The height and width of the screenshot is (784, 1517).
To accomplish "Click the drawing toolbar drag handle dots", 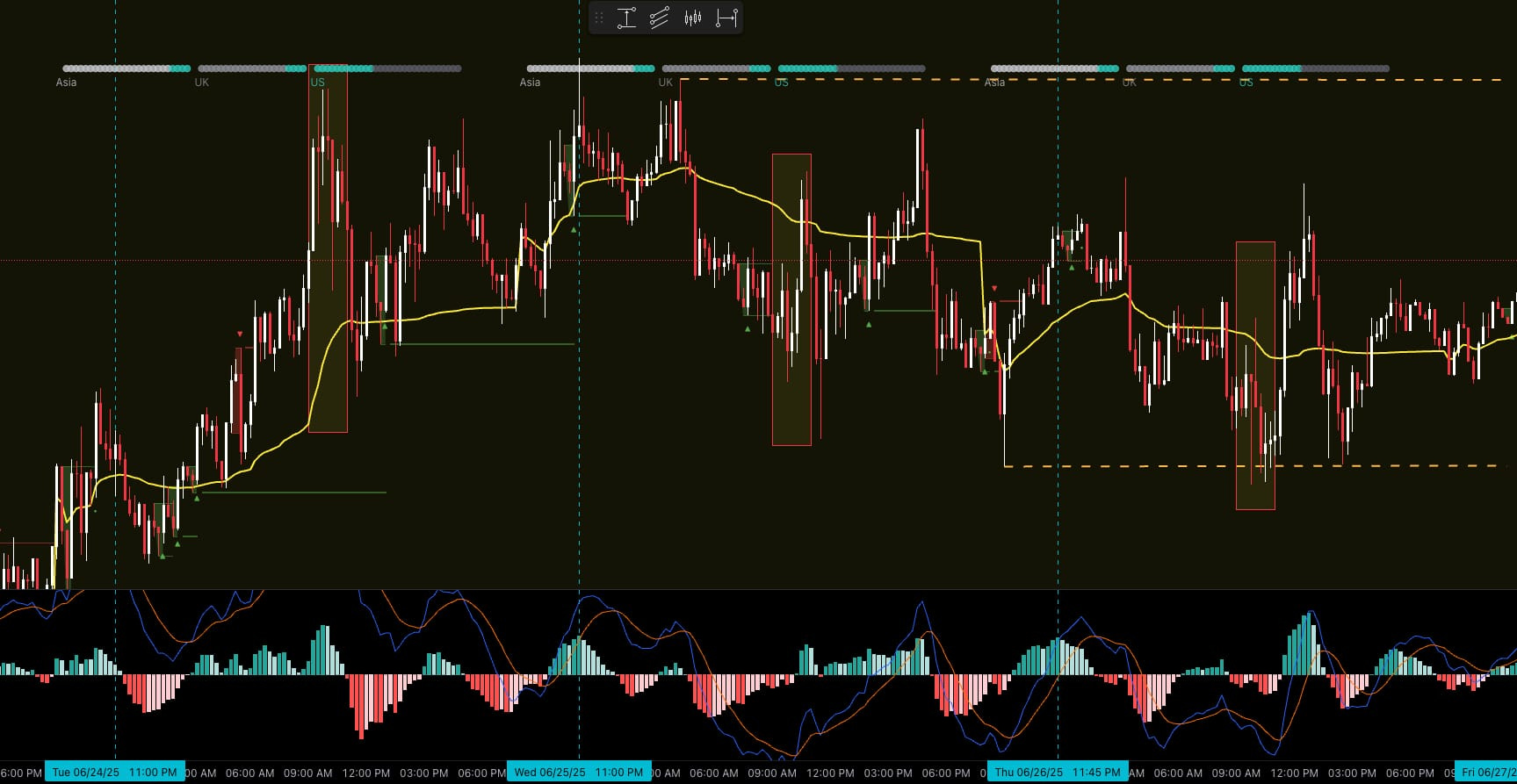I will coord(599,18).
